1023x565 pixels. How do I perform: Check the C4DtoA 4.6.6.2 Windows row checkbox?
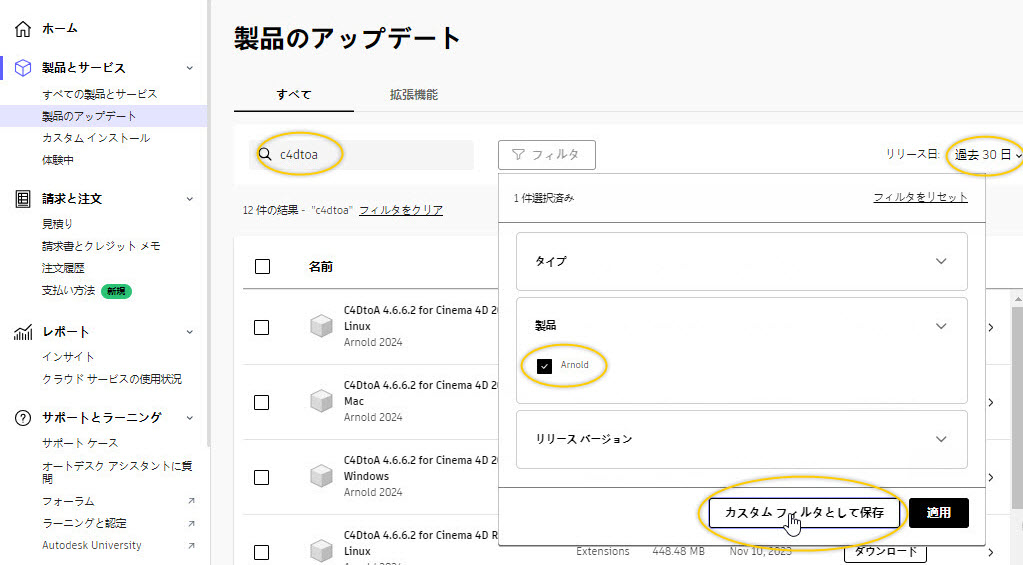click(x=262, y=477)
